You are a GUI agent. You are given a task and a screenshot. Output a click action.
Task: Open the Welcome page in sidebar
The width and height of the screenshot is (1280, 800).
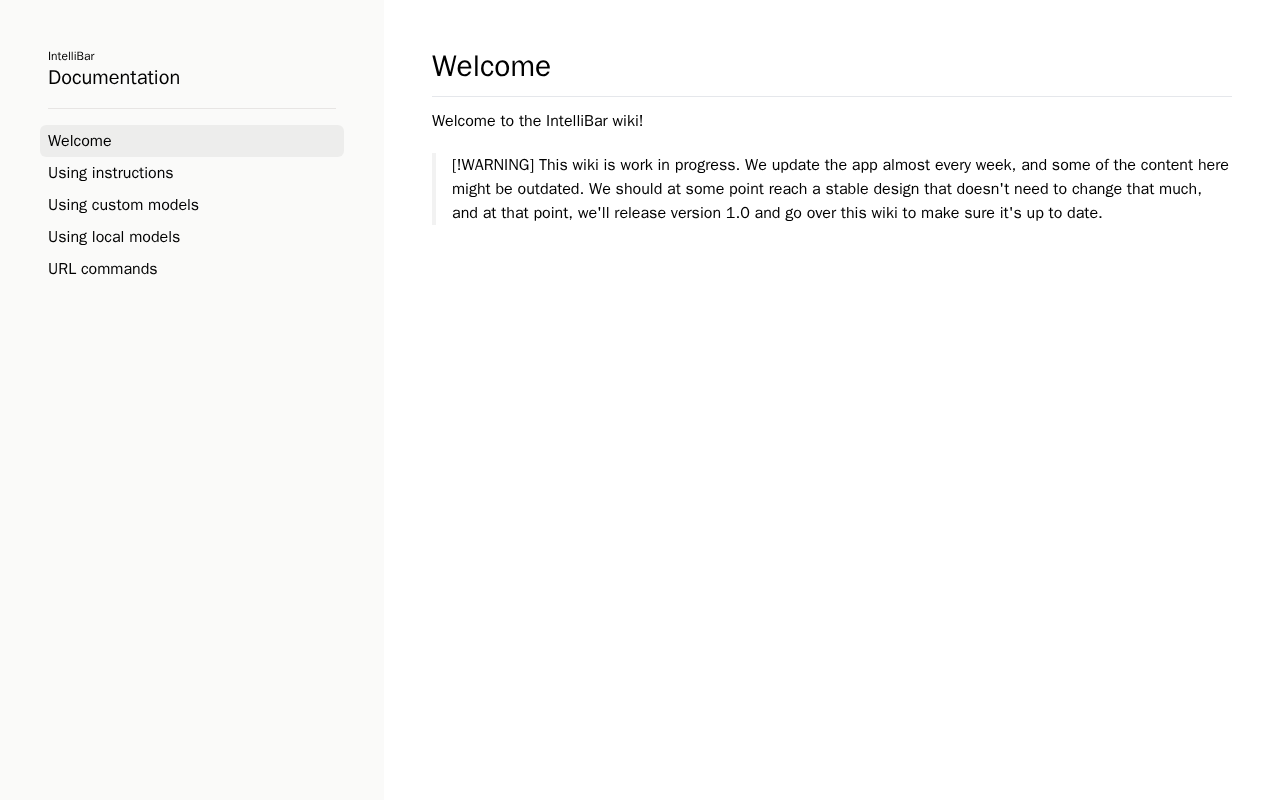coord(192,141)
